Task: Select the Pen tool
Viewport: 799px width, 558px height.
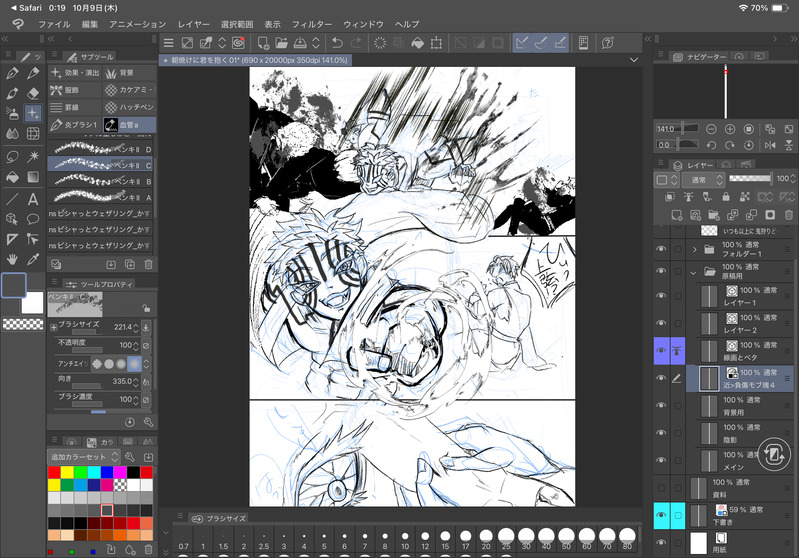Action: point(12,73)
